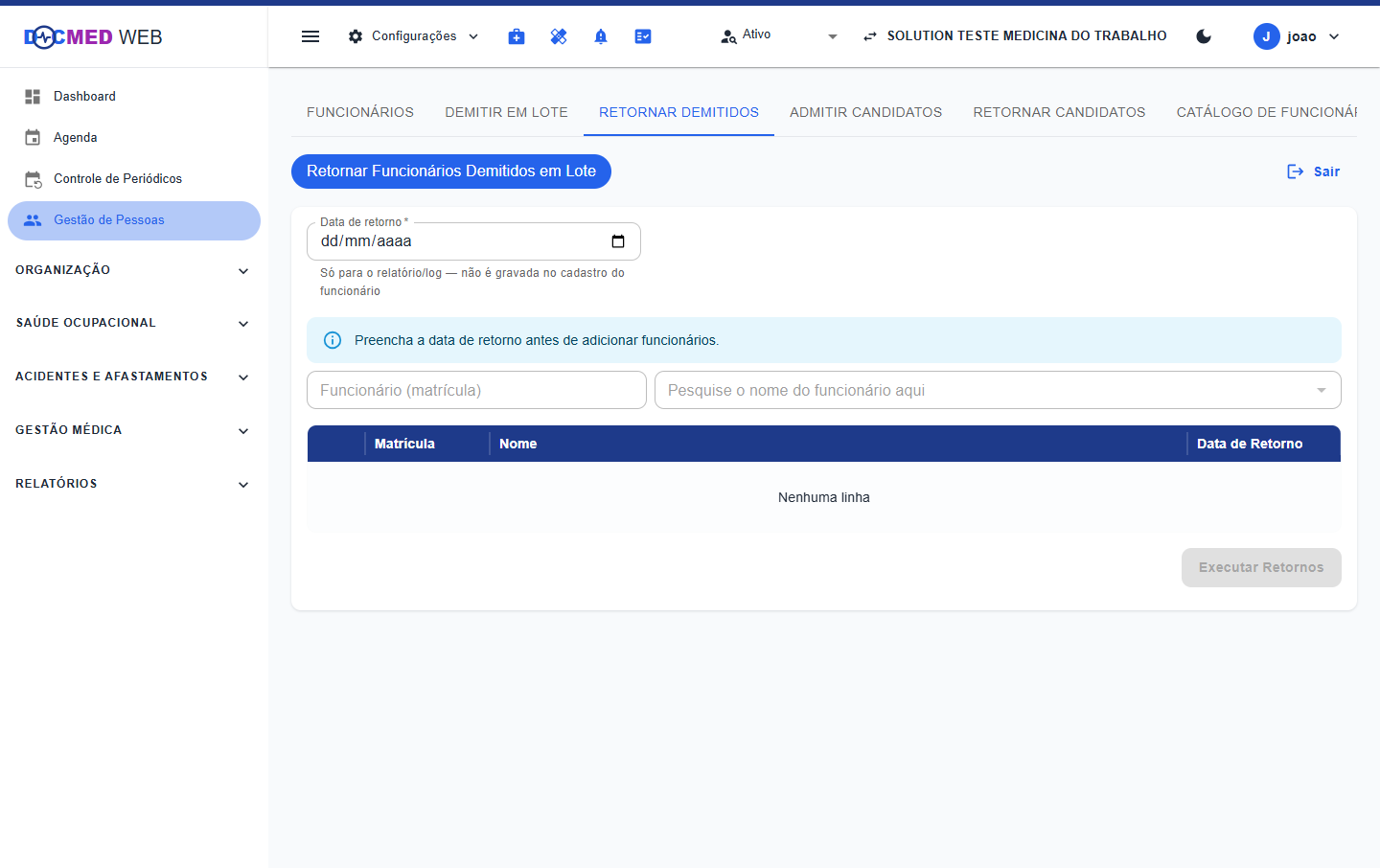Open the alert bell notifications
Screen dimensions: 1380x868
(601, 36)
